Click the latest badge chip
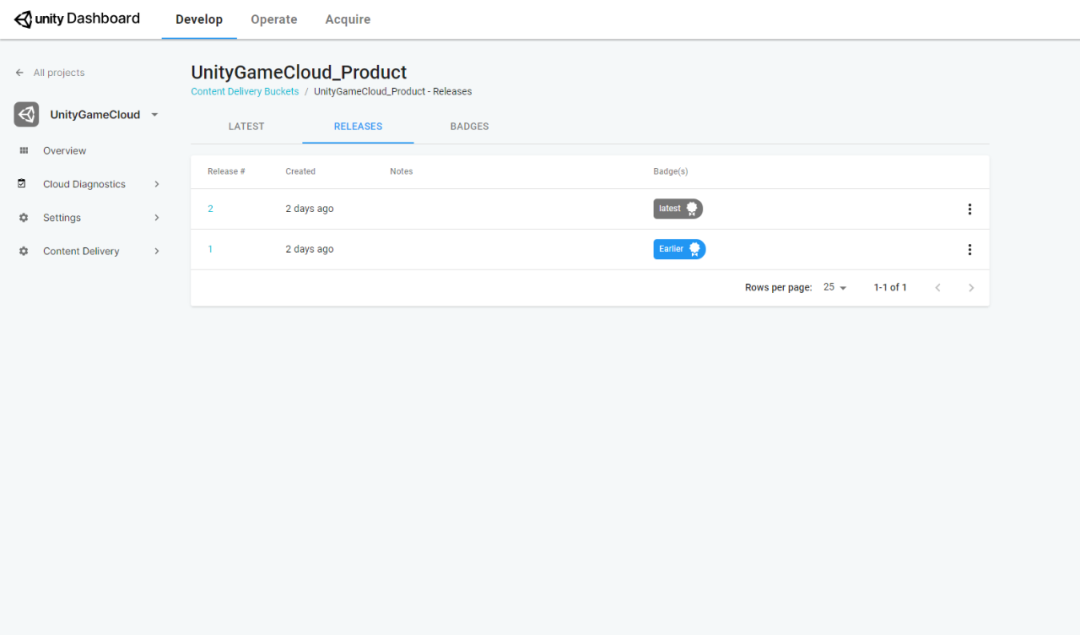 [678, 209]
